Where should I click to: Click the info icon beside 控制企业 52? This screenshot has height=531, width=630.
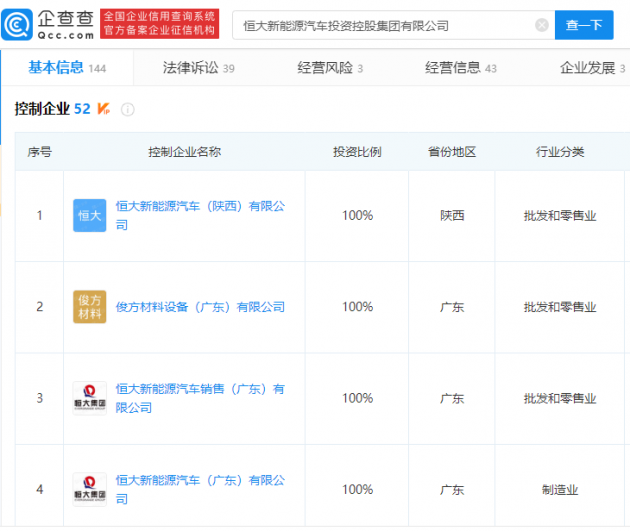click(128, 109)
